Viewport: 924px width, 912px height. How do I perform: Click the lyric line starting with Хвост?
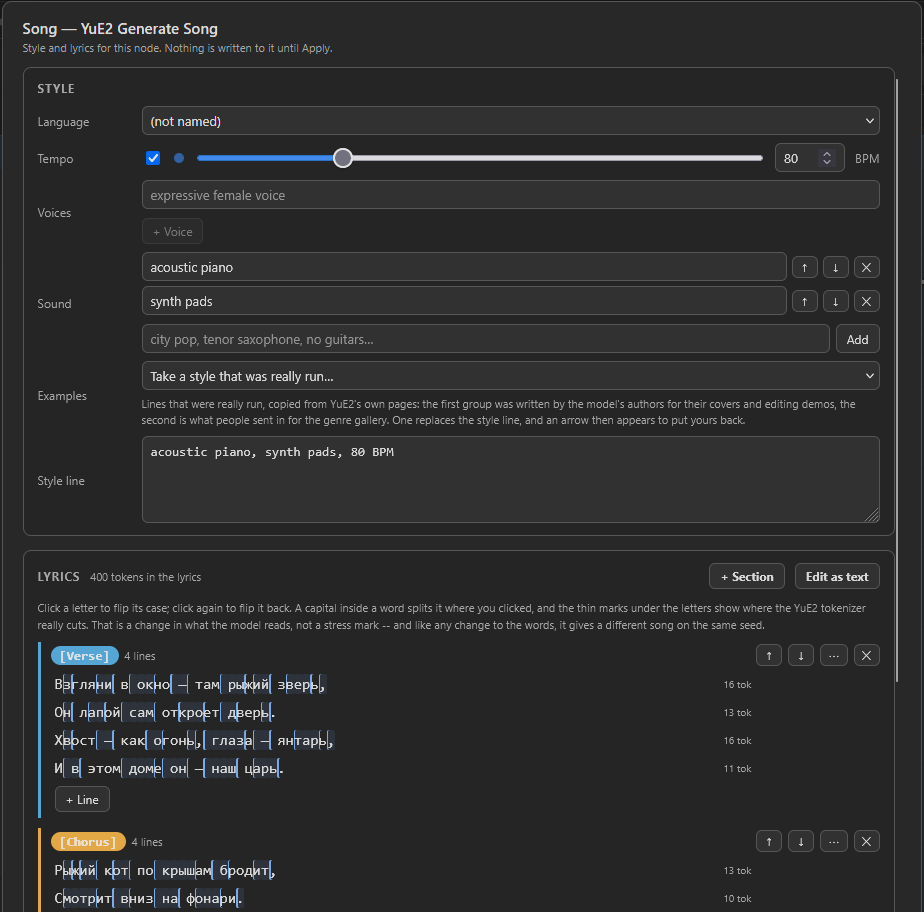pos(194,741)
